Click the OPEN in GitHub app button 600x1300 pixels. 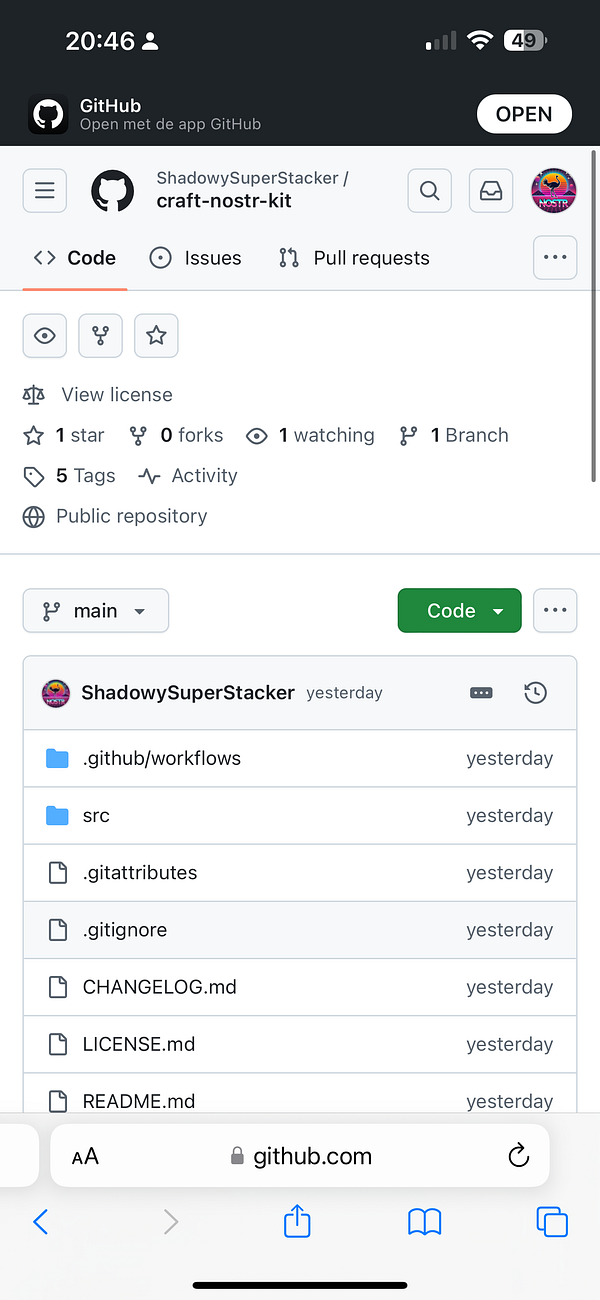[524, 114]
